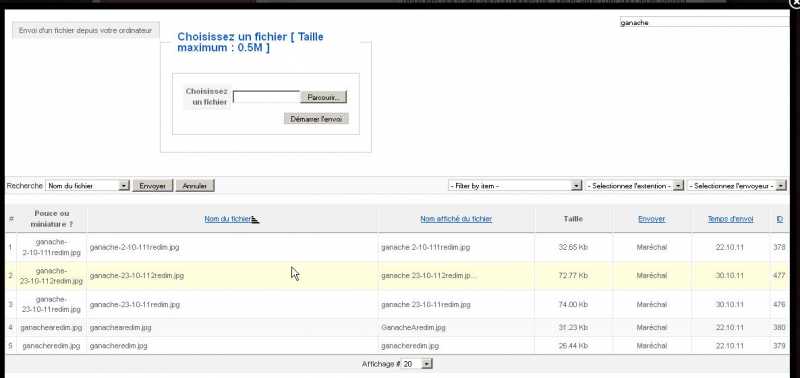Select thumbnail ganache-2-10-111redim.jpg in row 1
800x378 pixels.
coord(52,247)
